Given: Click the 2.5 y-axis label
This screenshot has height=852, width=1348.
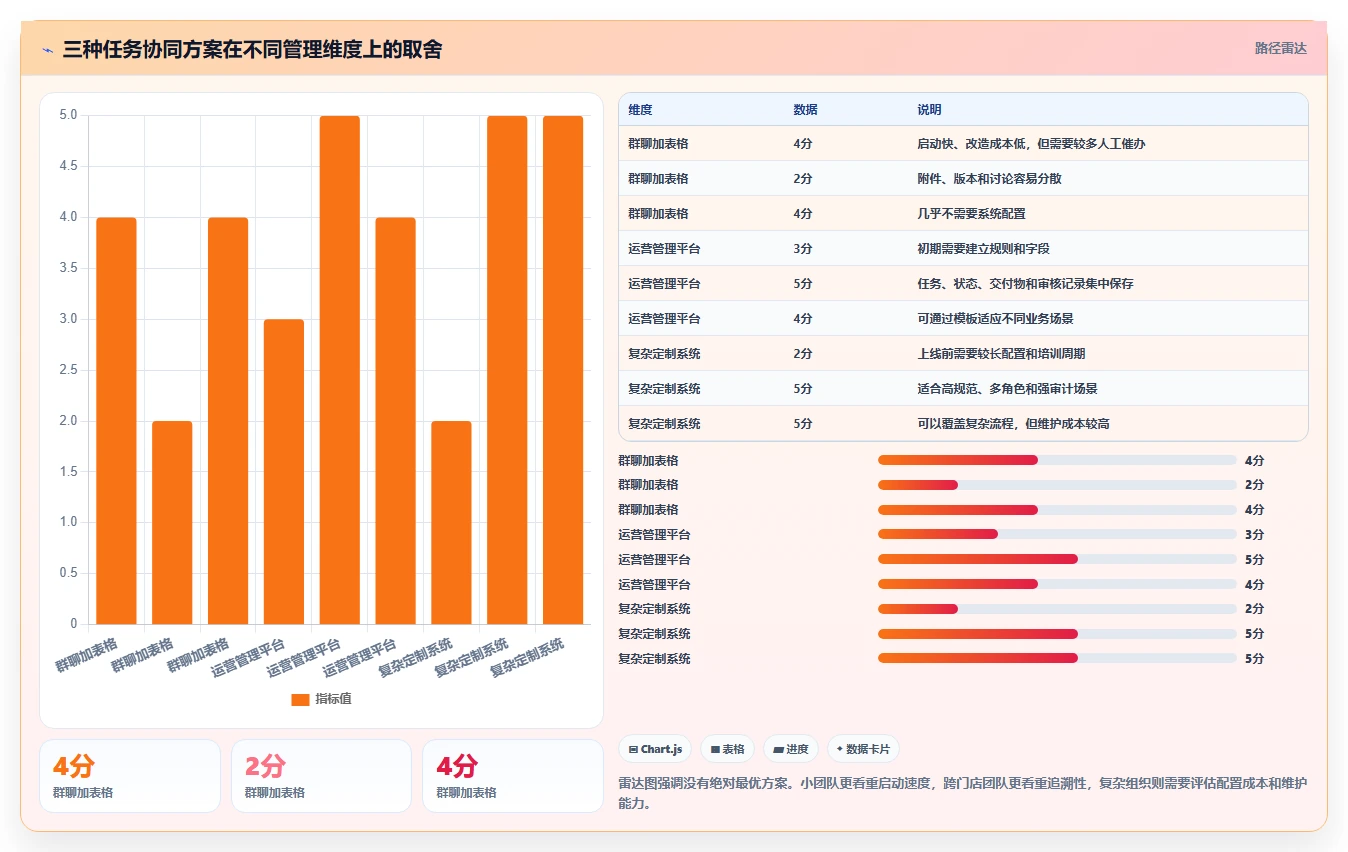Looking at the screenshot, I should click(68, 370).
